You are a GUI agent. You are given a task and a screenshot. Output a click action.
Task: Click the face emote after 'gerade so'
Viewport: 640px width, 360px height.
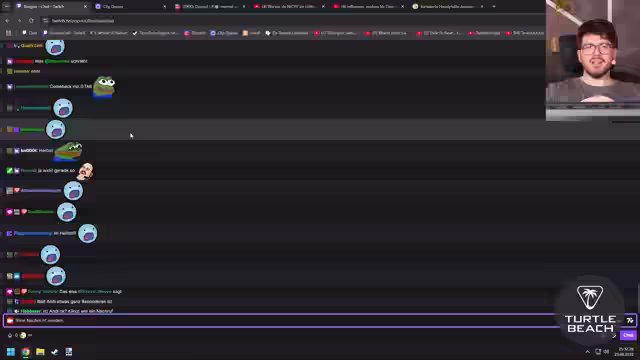tap(86, 171)
